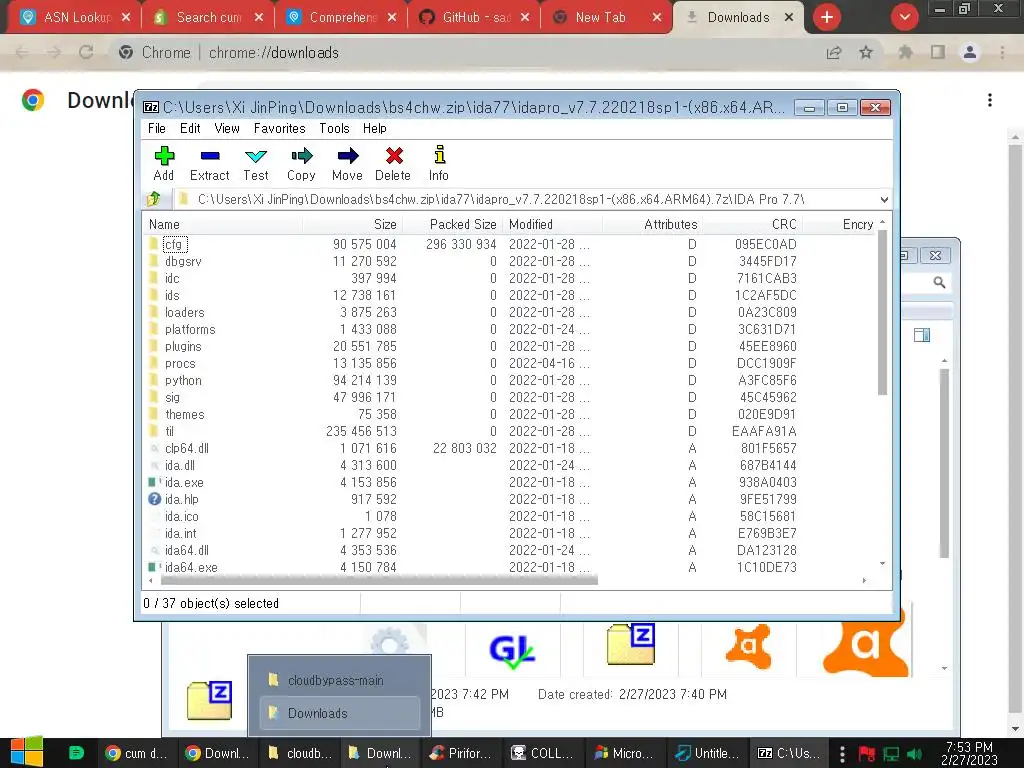1024x768 pixels.
Task: Open the View menu
Action: (227, 128)
